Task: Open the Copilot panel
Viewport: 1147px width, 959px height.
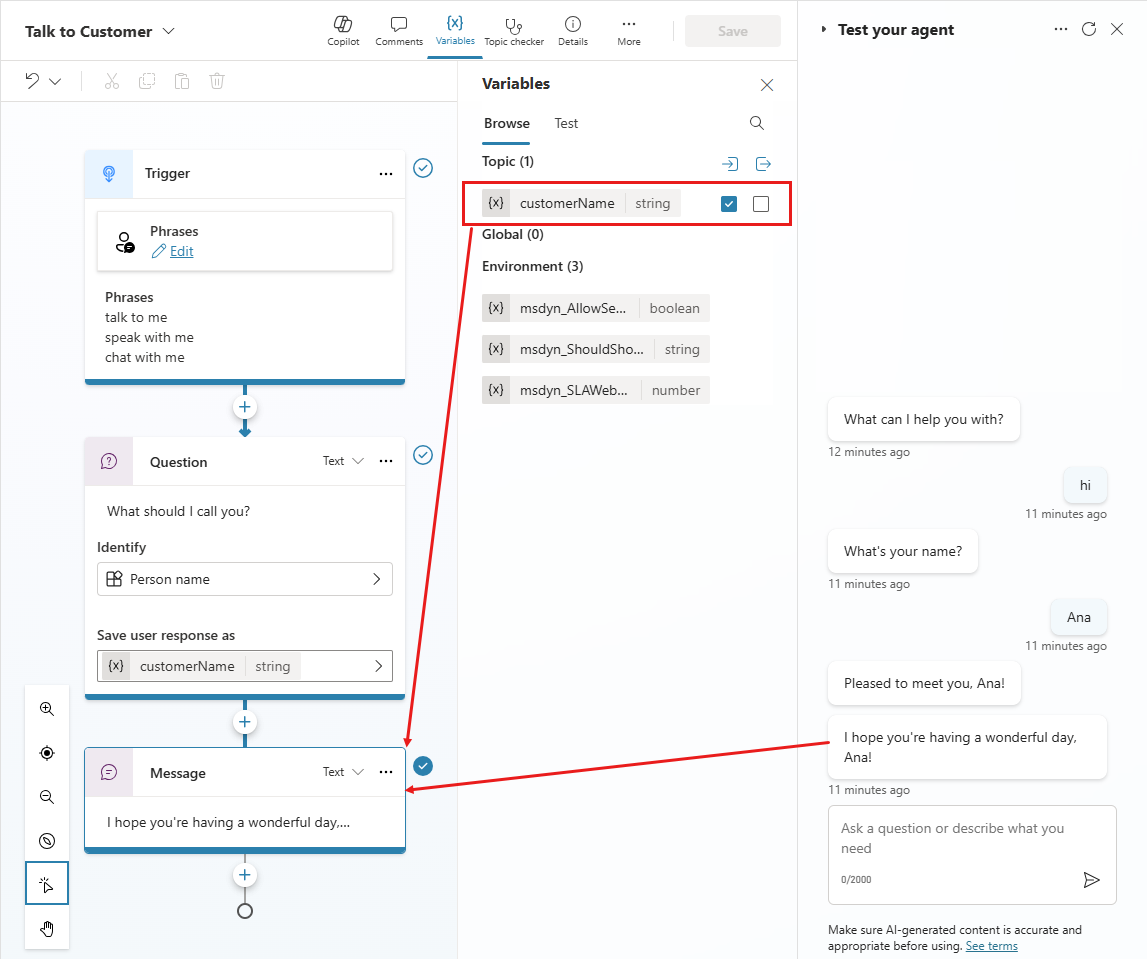Action: tap(343, 31)
